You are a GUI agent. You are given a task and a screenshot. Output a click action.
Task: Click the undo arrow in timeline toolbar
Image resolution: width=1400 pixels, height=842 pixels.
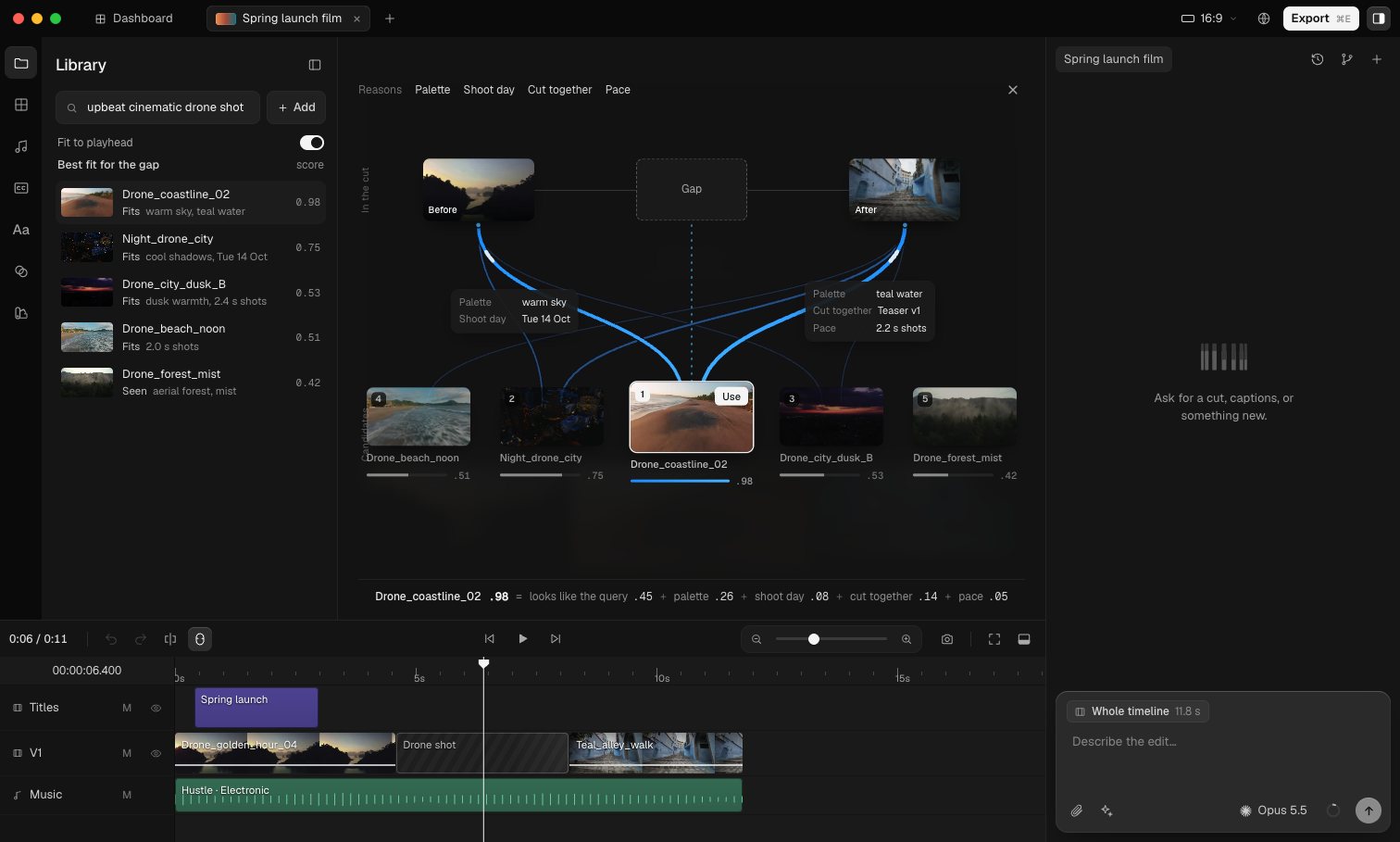[x=111, y=639]
